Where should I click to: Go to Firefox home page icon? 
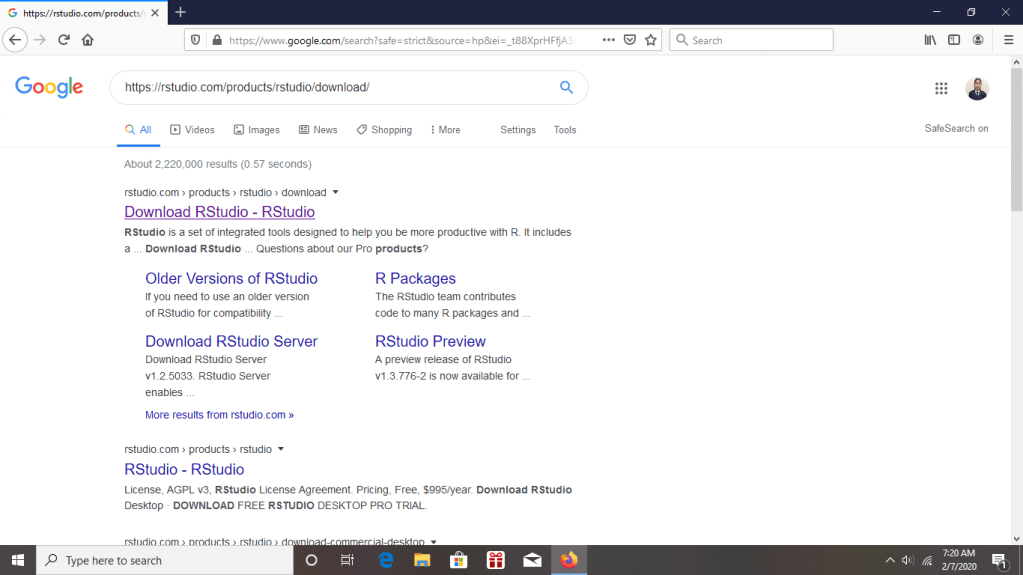88,40
